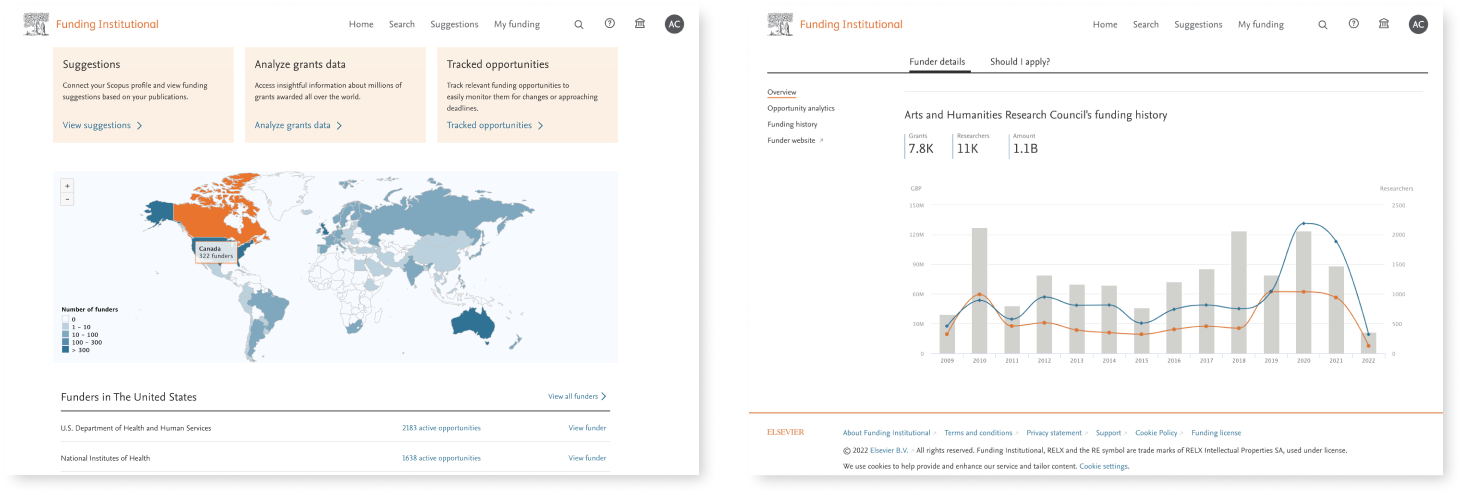1462x495 pixels.
Task: Open About Funding Institutional footer link
Action: (x=889, y=433)
